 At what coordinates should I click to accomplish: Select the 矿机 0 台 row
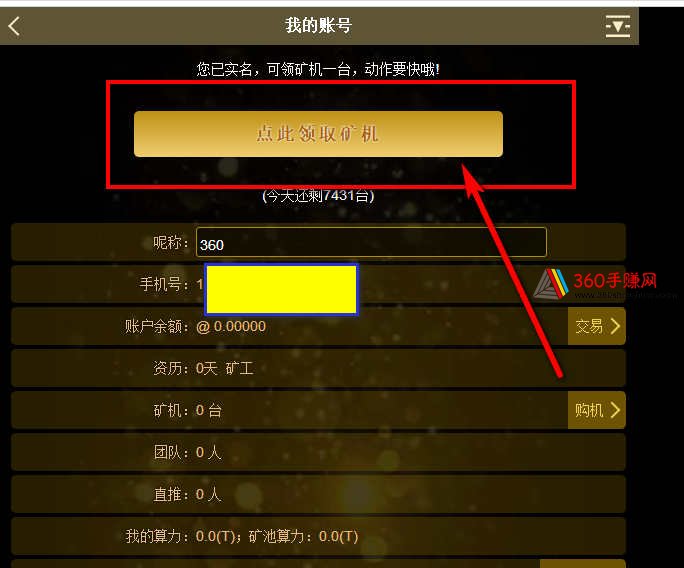tap(318, 410)
